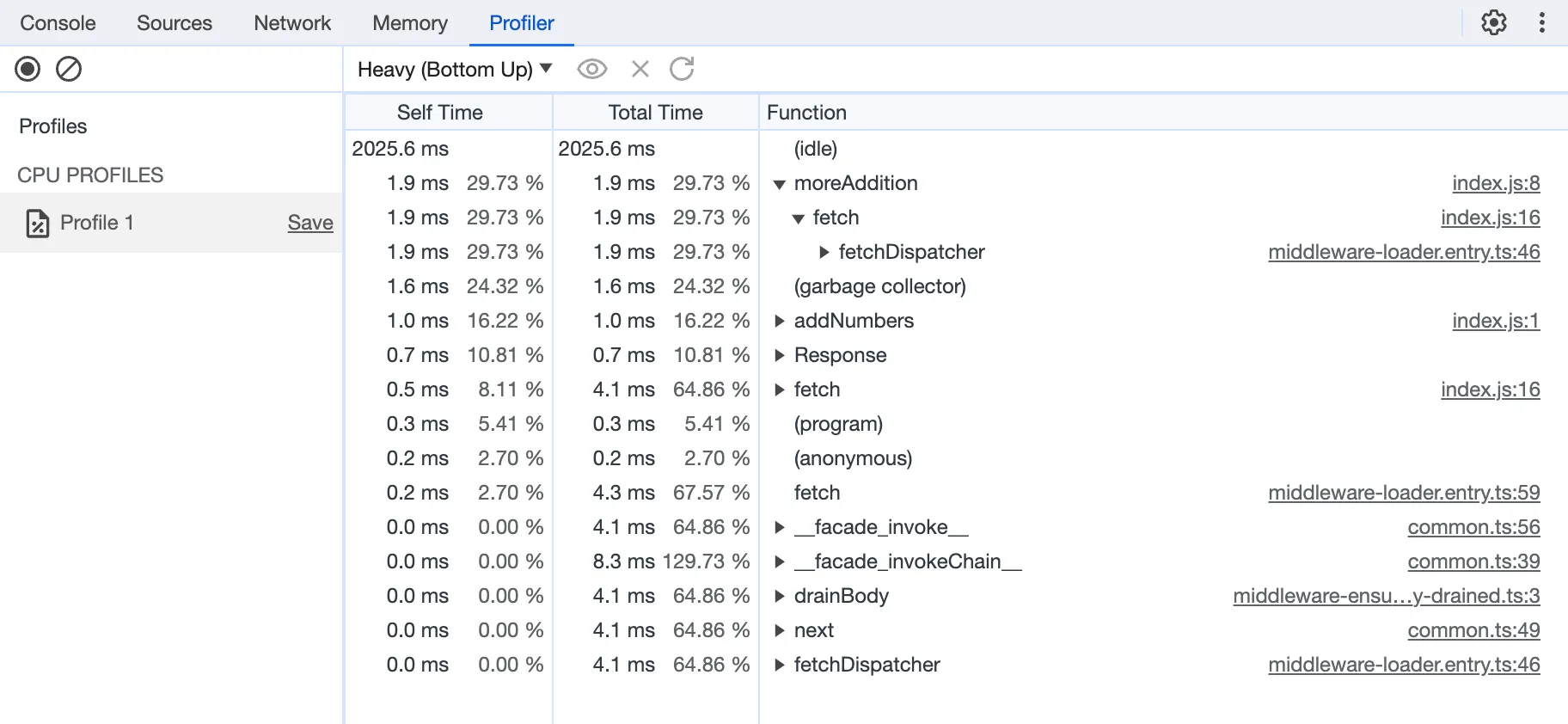
Task: Select the (garbage collector) row
Action: click(879, 286)
